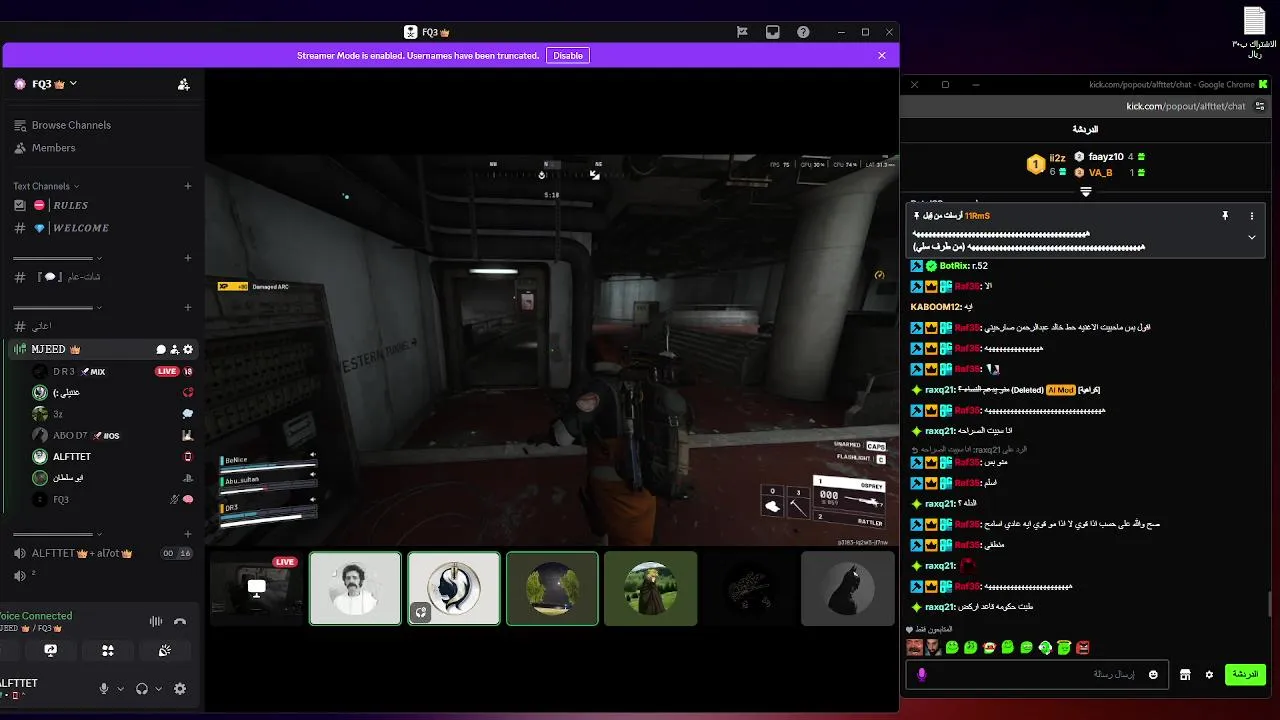The height and width of the screenshot is (720, 1280).
Task: Click leaderboard user faayz10 in Kick chat
Action: pos(1106,157)
